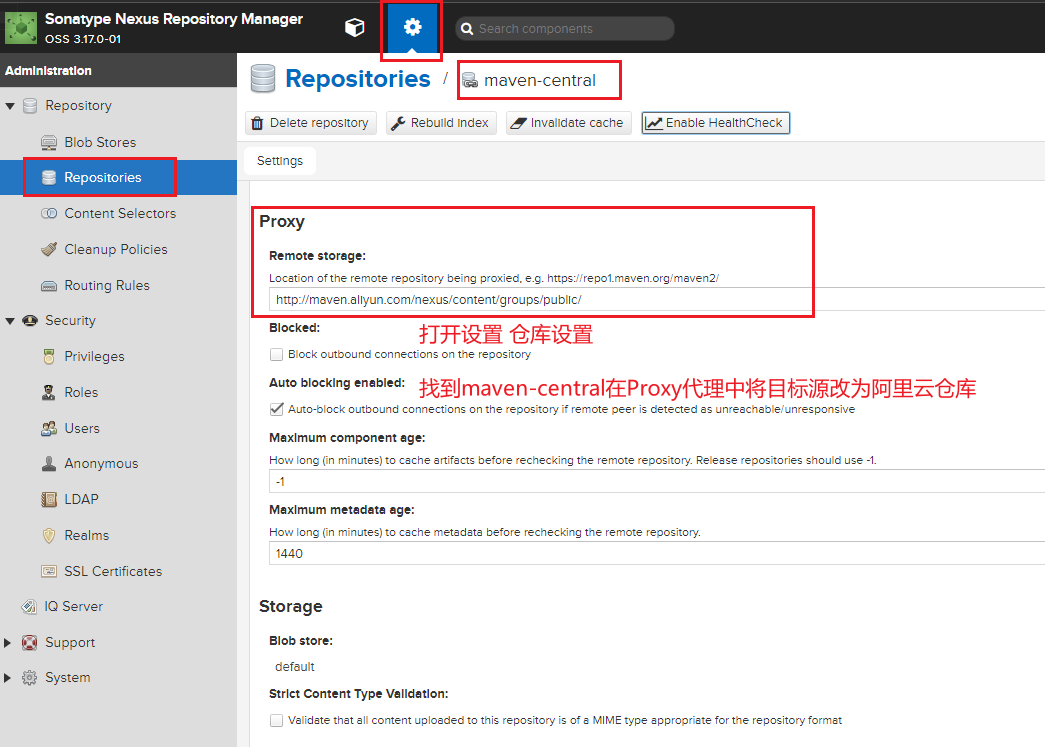Collapse the Repository tree section
Screen dimensions: 1045x747
[x=9, y=106]
